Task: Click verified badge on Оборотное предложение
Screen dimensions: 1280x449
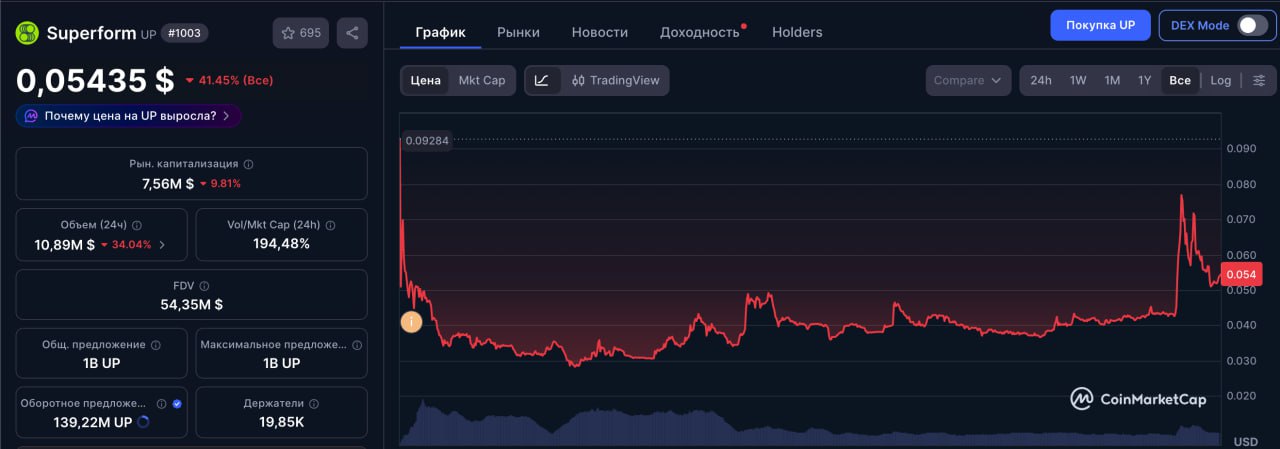Action: pyautogui.click(x=177, y=404)
